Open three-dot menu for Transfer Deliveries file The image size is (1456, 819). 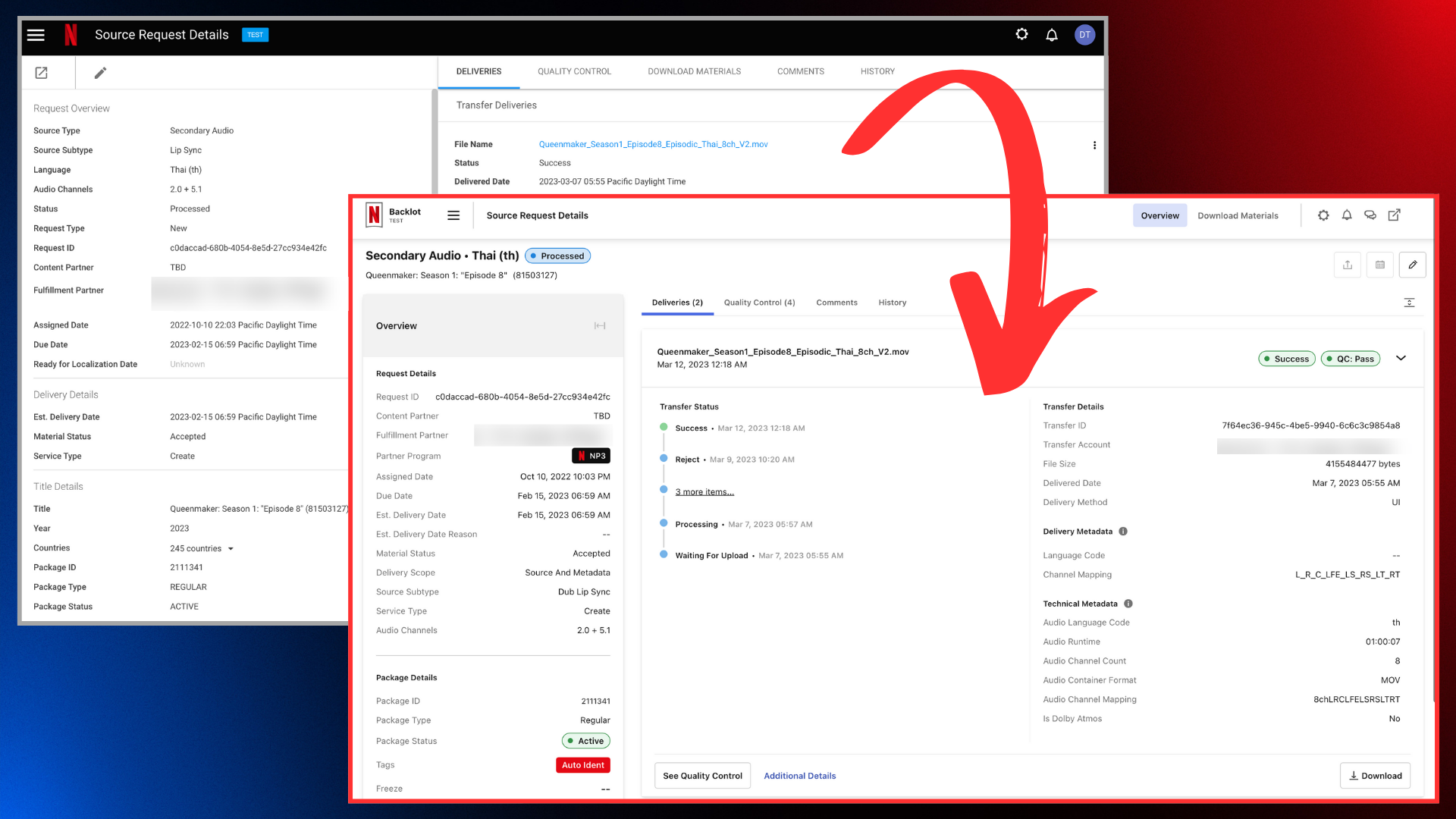(1094, 145)
